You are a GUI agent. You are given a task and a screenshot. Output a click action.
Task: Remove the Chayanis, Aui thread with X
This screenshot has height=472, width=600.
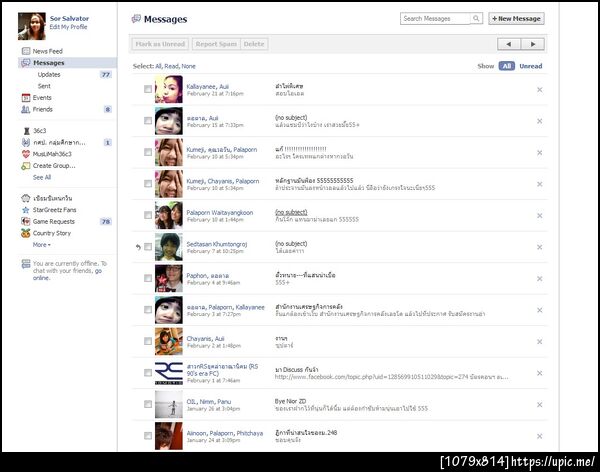coord(540,341)
